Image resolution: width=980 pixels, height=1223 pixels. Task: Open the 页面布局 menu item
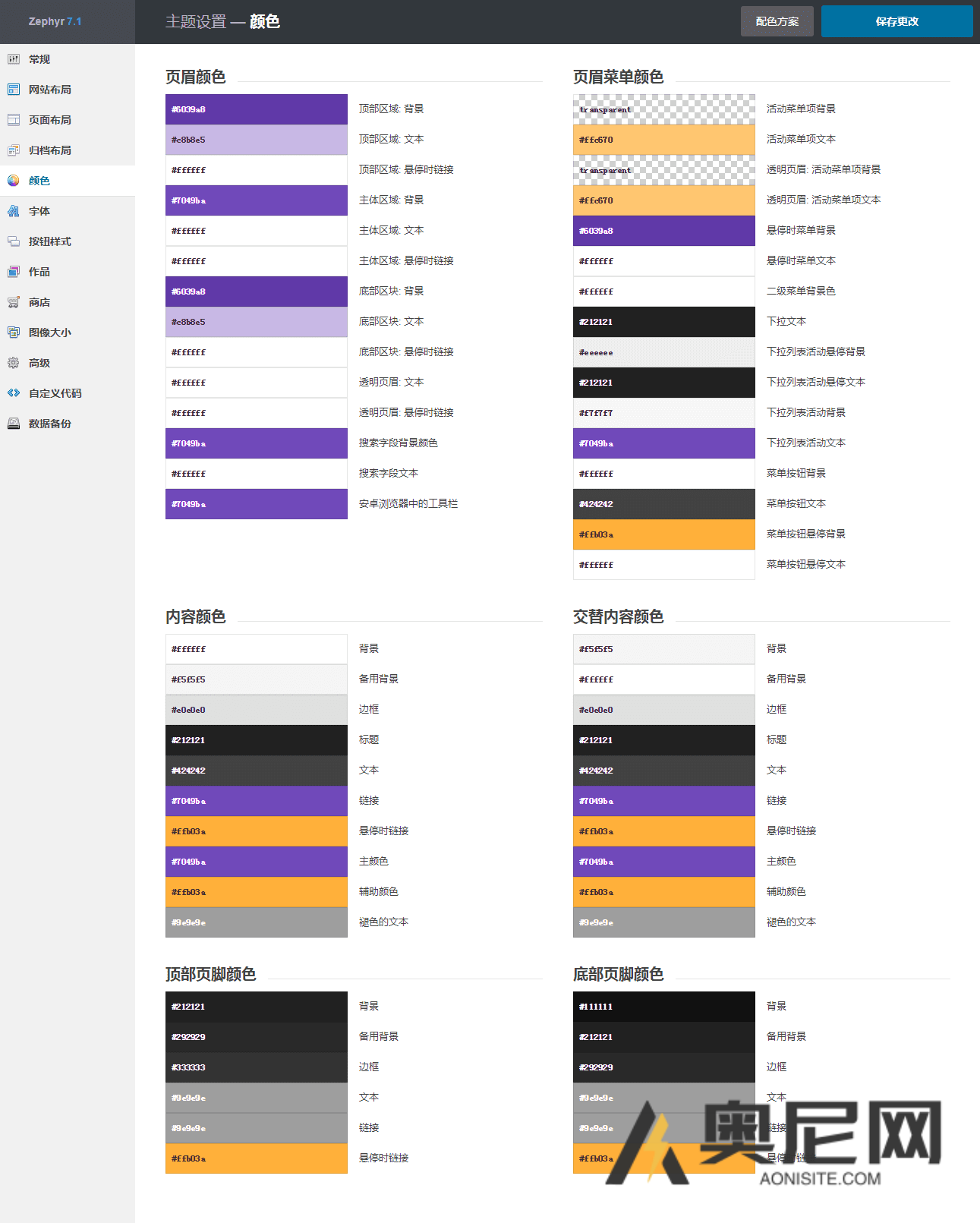[x=50, y=120]
